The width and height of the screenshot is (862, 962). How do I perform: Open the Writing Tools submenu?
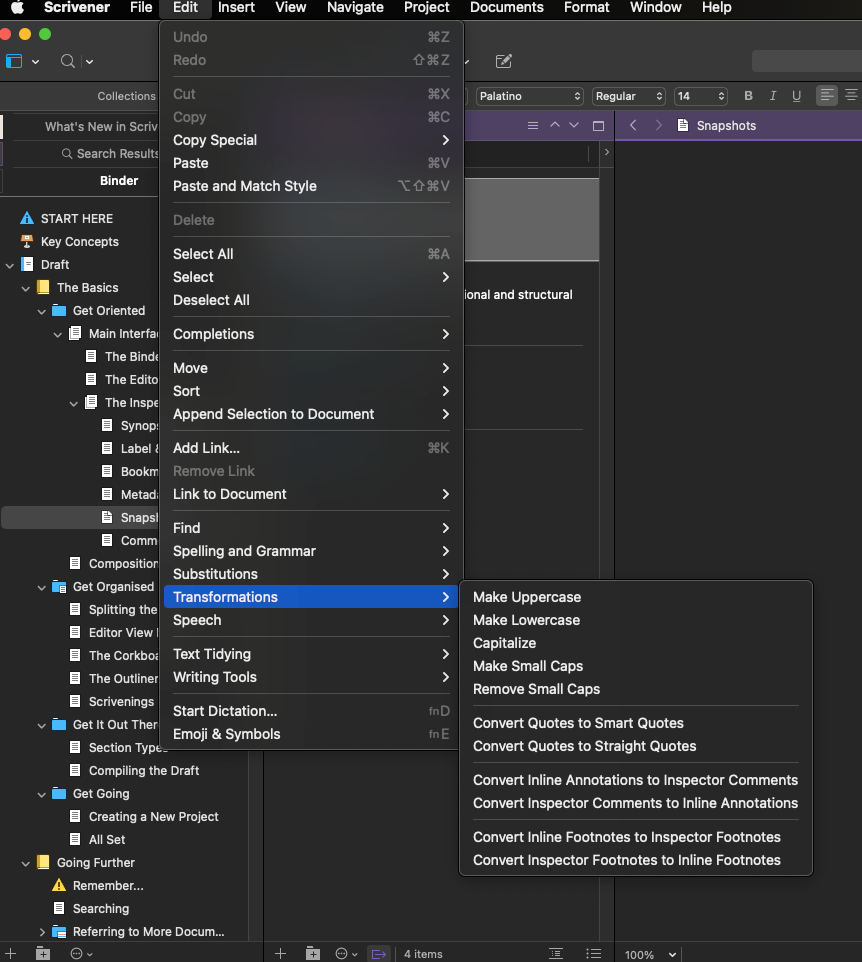point(311,677)
